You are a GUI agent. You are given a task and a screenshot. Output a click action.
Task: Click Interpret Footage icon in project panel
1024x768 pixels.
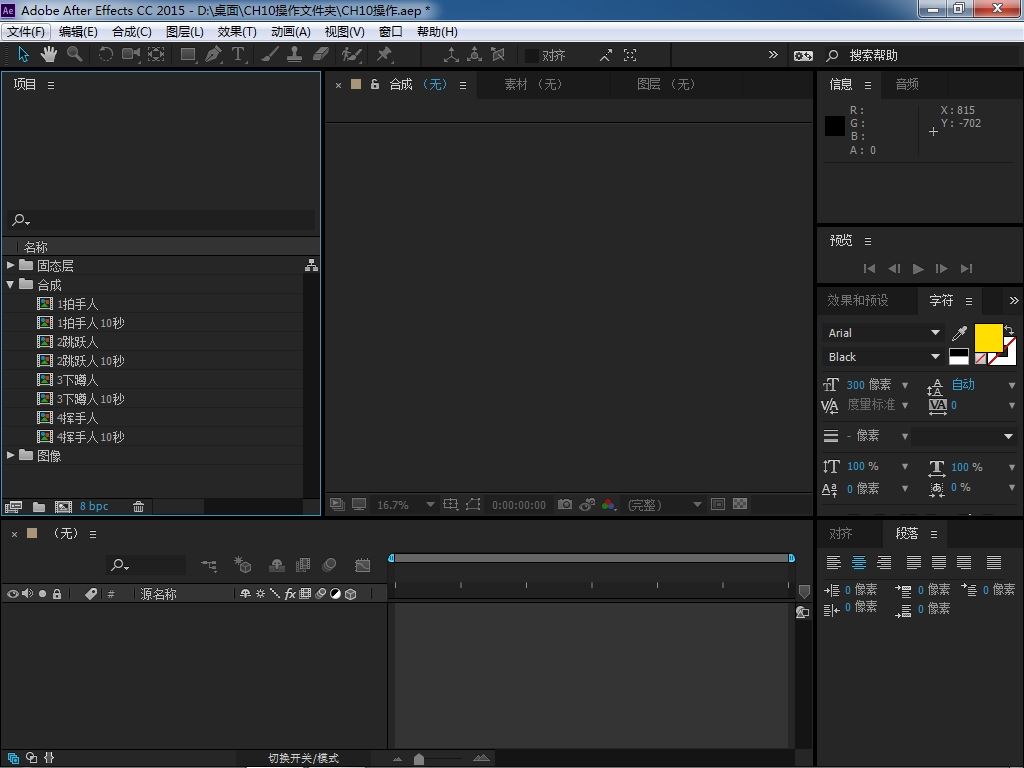[x=13, y=507]
